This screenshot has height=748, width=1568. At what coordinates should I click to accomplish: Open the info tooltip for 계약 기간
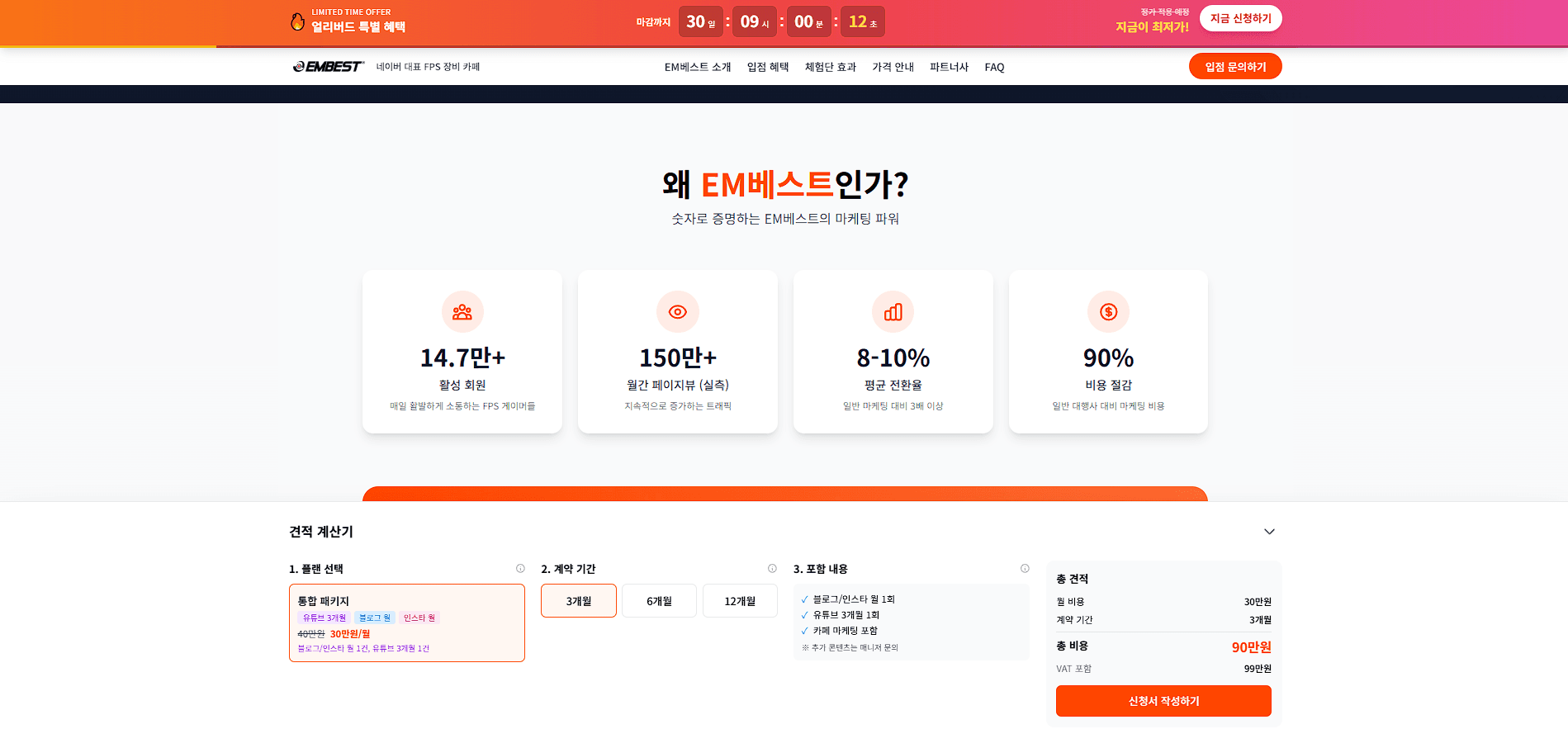(x=772, y=568)
